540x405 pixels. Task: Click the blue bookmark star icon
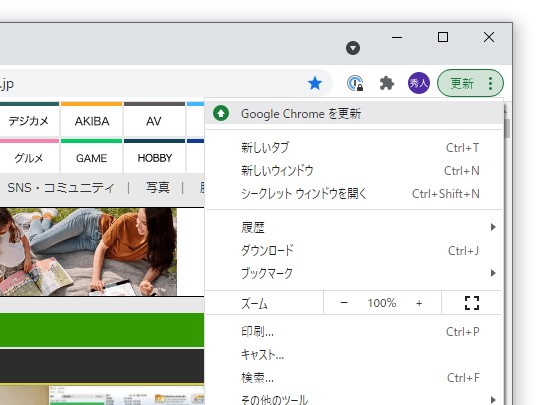pos(315,83)
